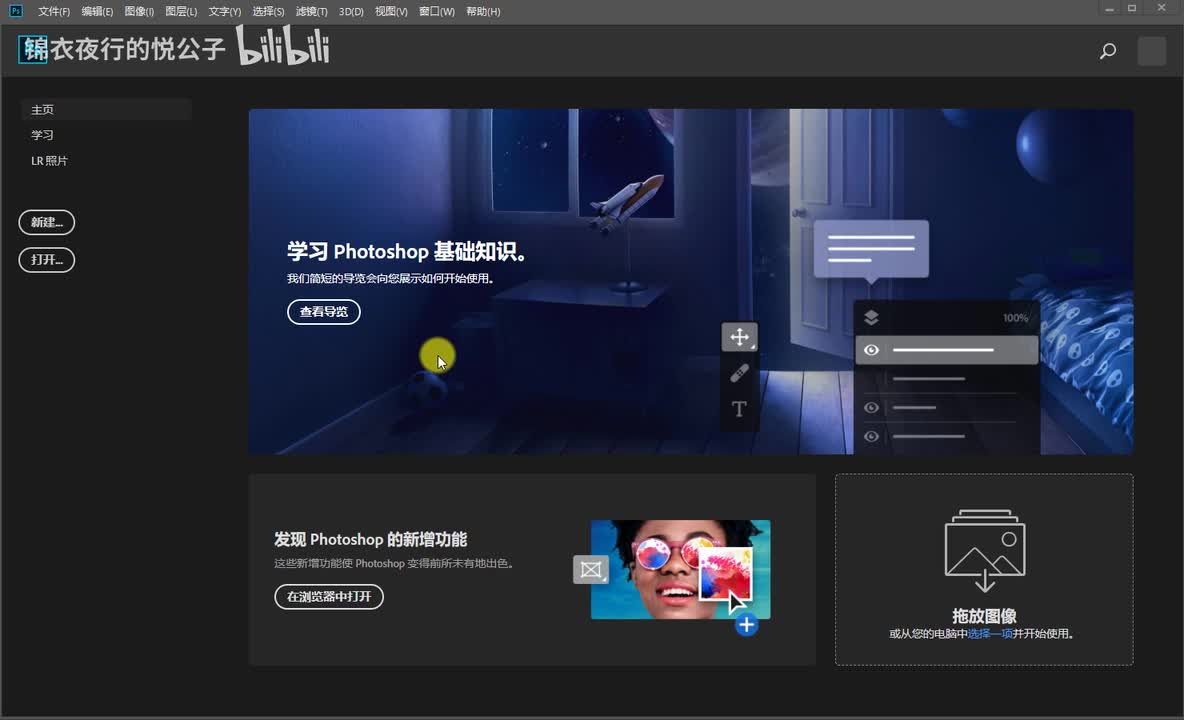Click the 在浏览器中打开 button
Screen dimensions: 1184x720
click(329, 596)
